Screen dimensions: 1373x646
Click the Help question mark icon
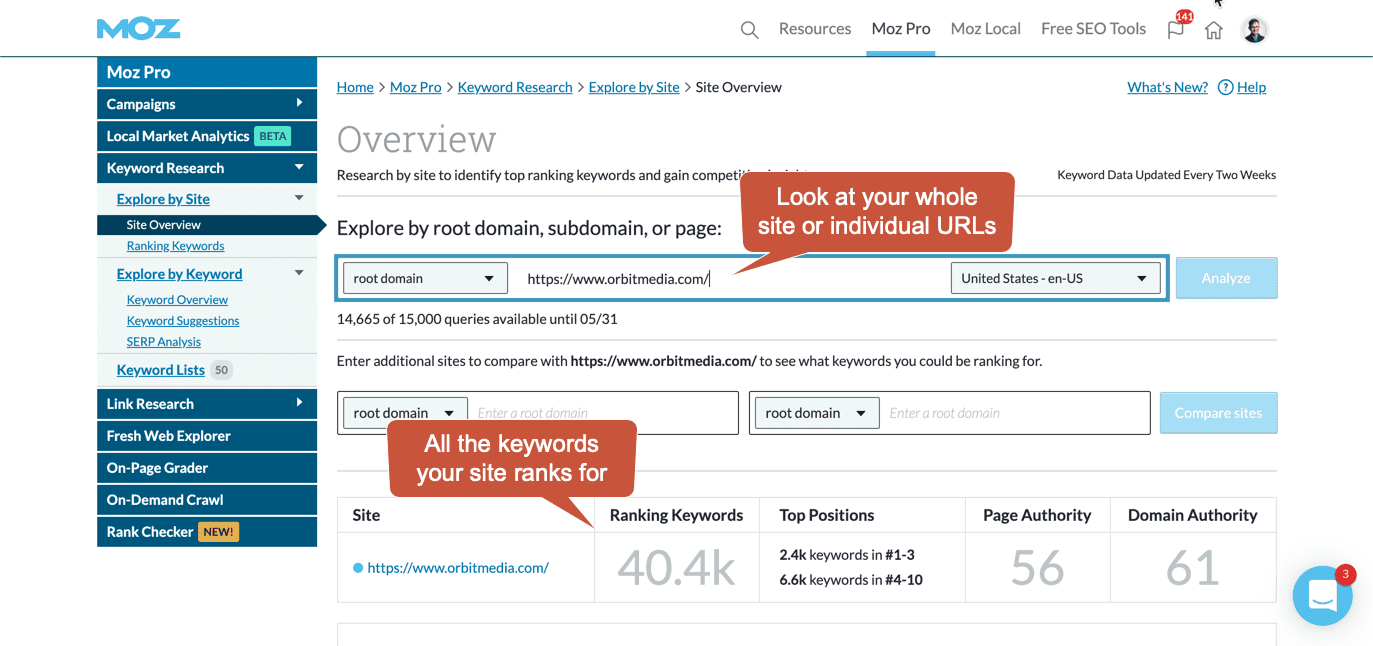pyautogui.click(x=1226, y=87)
